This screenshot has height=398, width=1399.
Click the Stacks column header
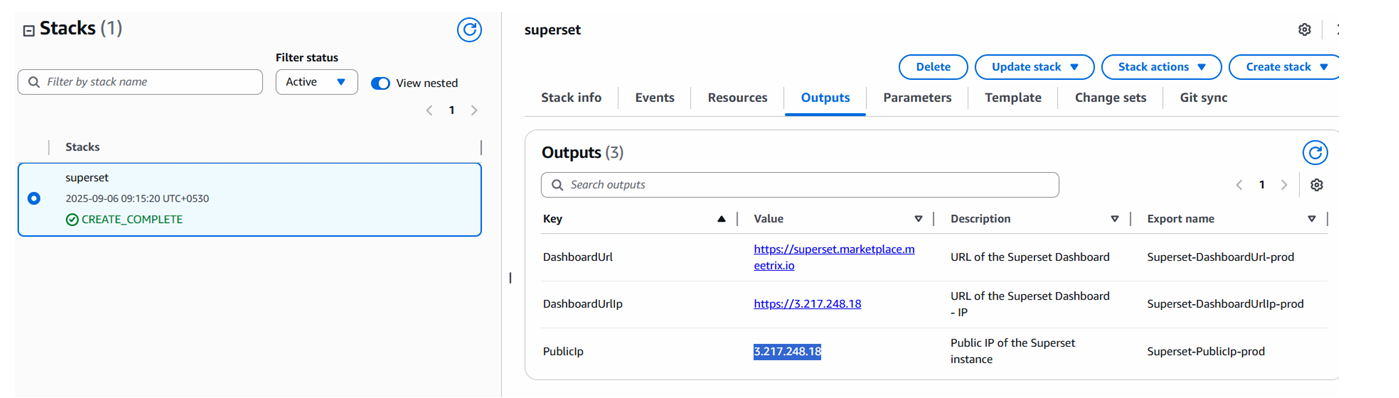tap(82, 147)
